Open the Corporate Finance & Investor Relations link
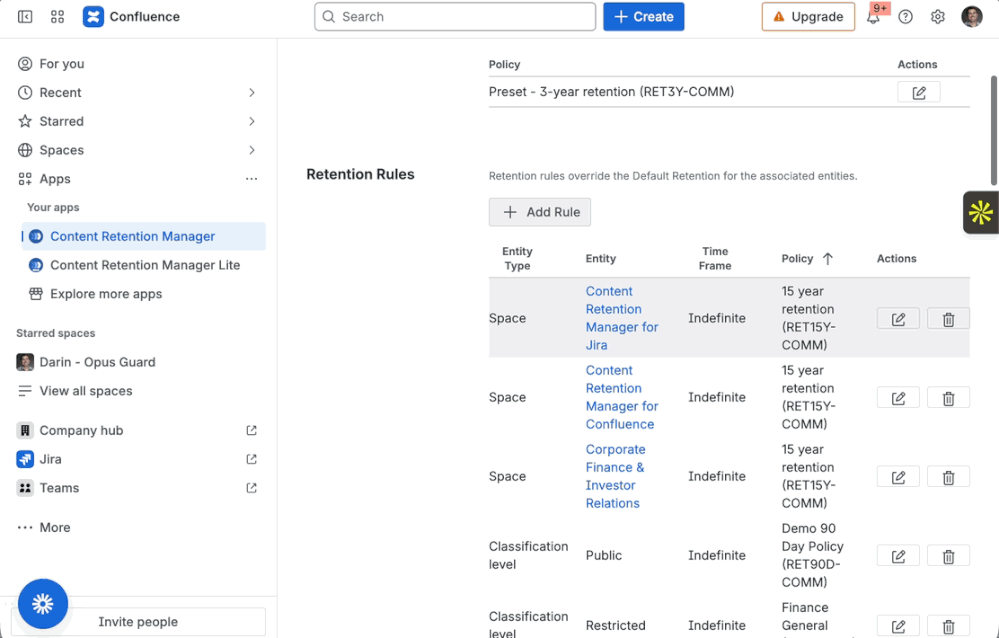999x638 pixels. click(x=615, y=476)
